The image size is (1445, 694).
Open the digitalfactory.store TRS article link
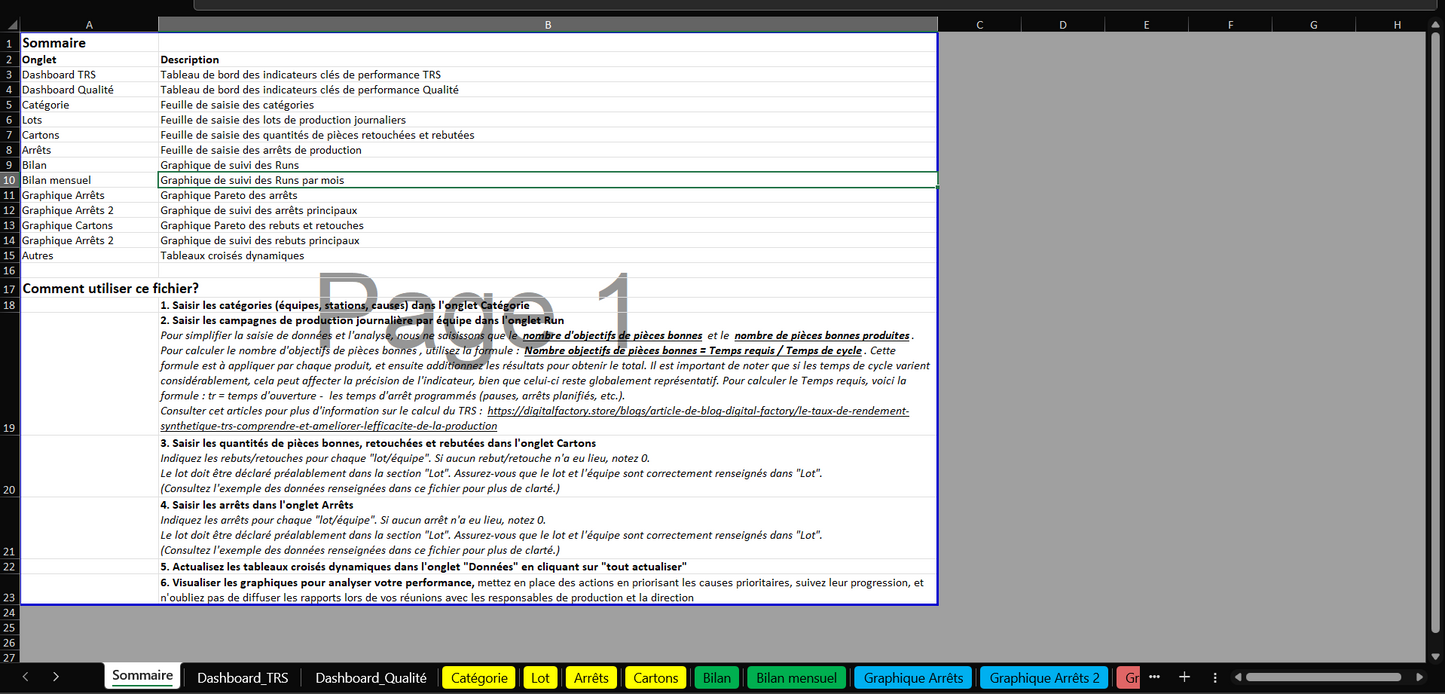[x=697, y=411]
